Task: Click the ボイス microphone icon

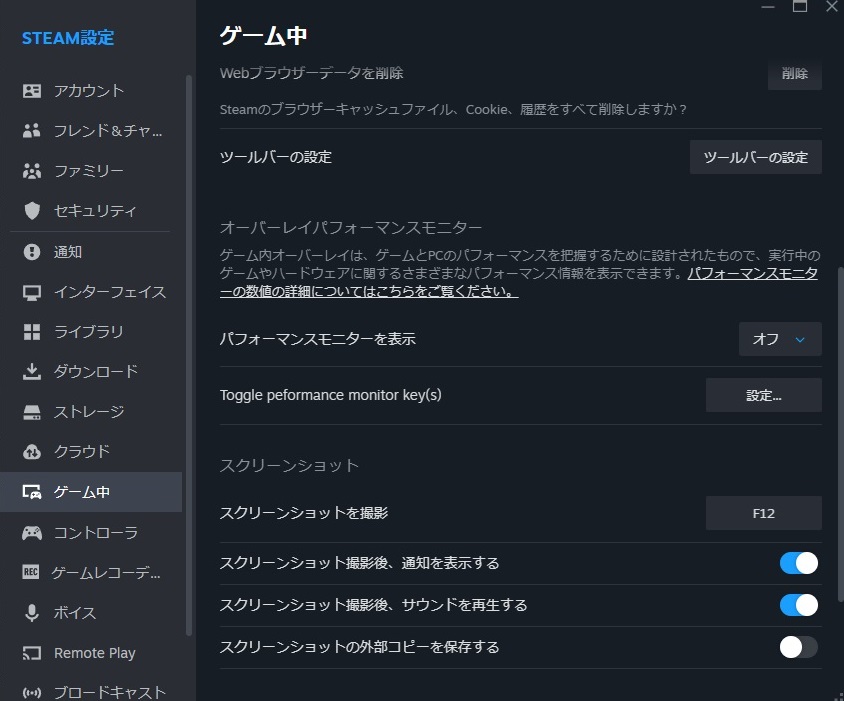Action: pyautogui.click(x=32, y=613)
